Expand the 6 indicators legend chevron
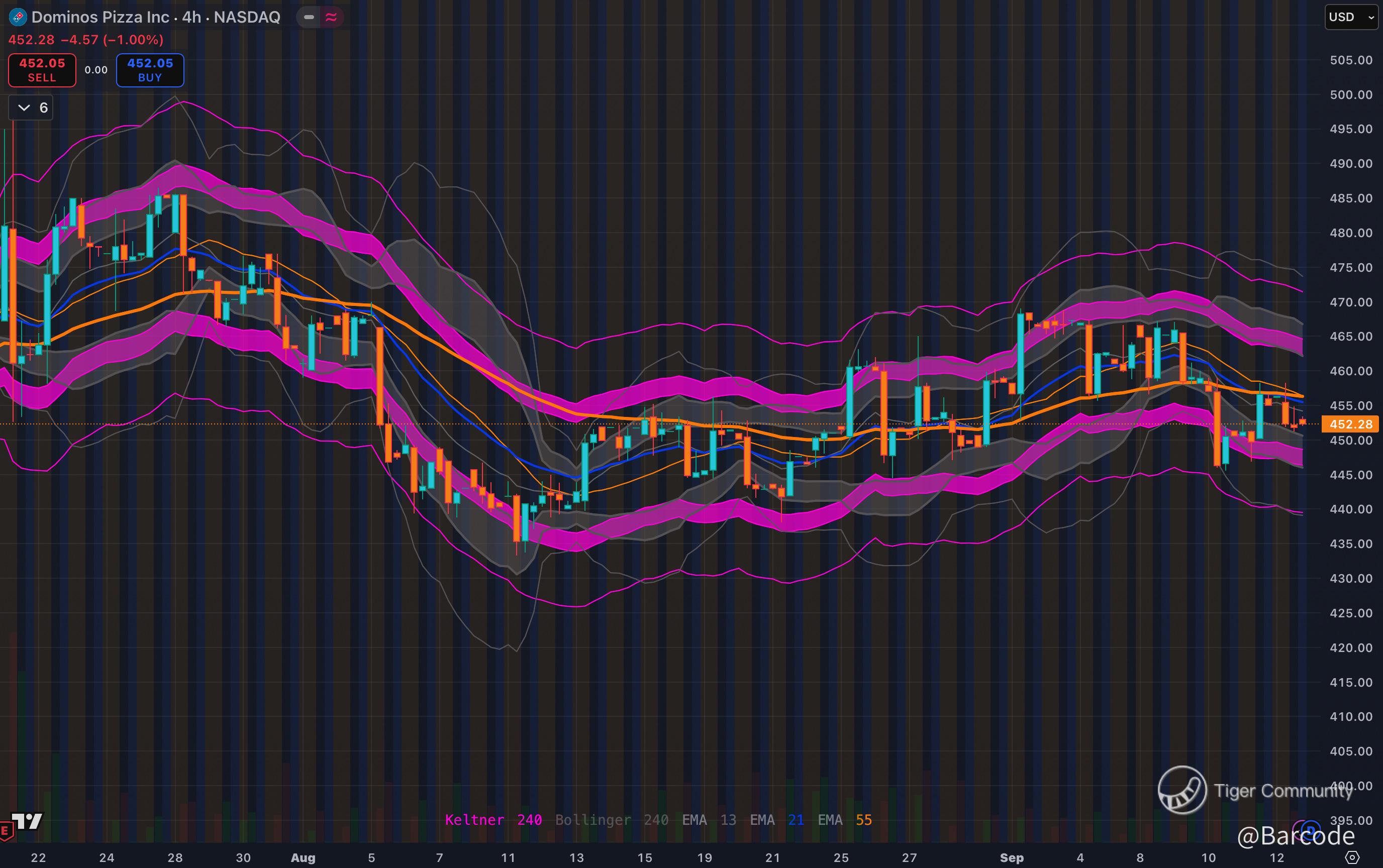Viewport: 1383px width, 868px height. pos(24,108)
